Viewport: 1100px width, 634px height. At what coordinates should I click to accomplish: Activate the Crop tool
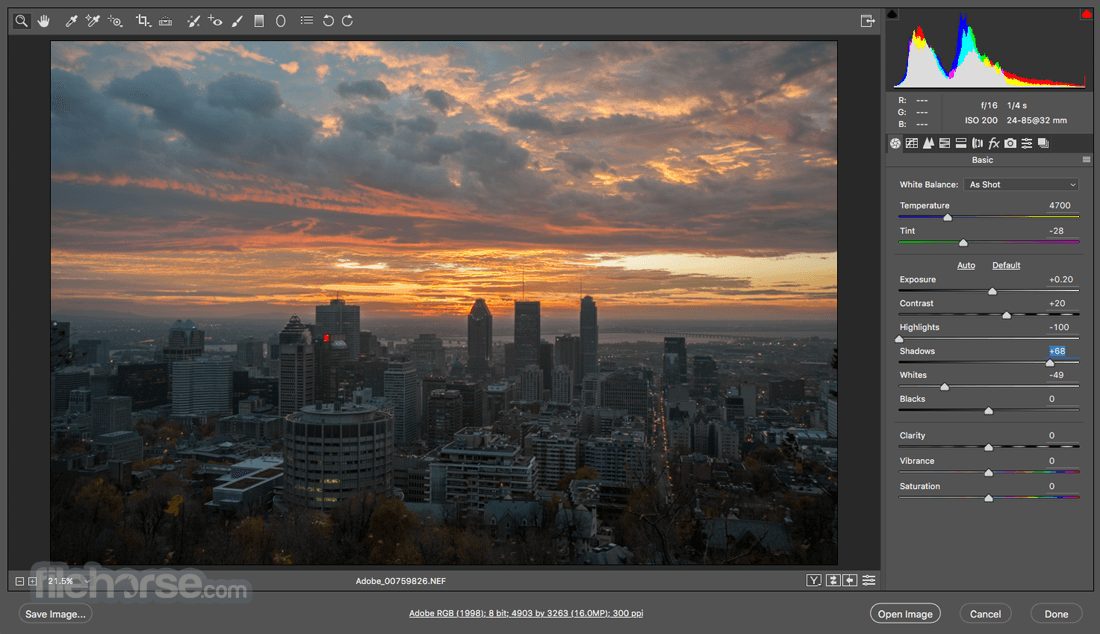141,20
